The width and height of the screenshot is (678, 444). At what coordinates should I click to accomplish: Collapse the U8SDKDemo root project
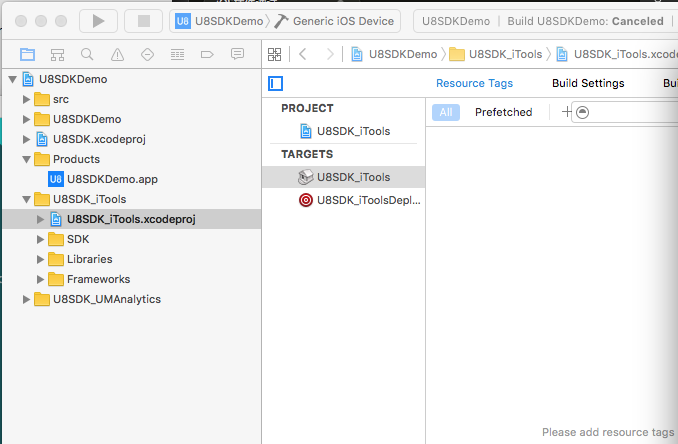(x=13, y=79)
